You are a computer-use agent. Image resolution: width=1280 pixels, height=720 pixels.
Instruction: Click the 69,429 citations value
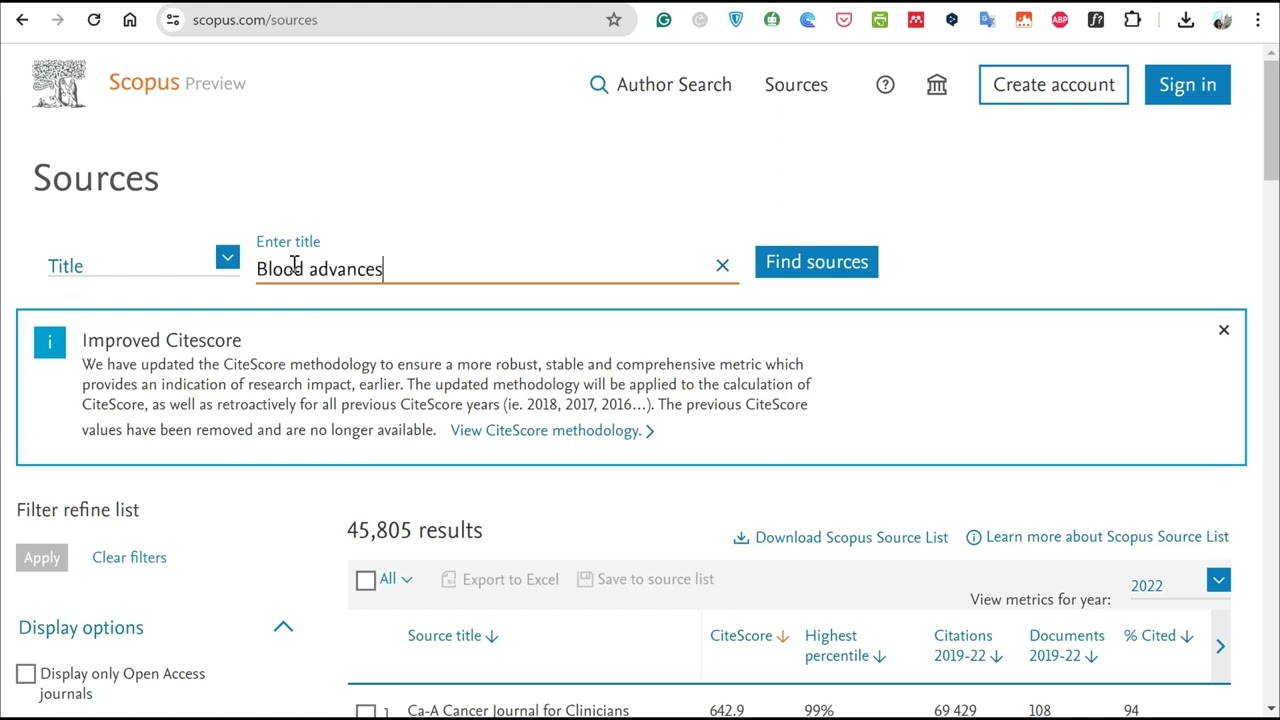pos(955,711)
